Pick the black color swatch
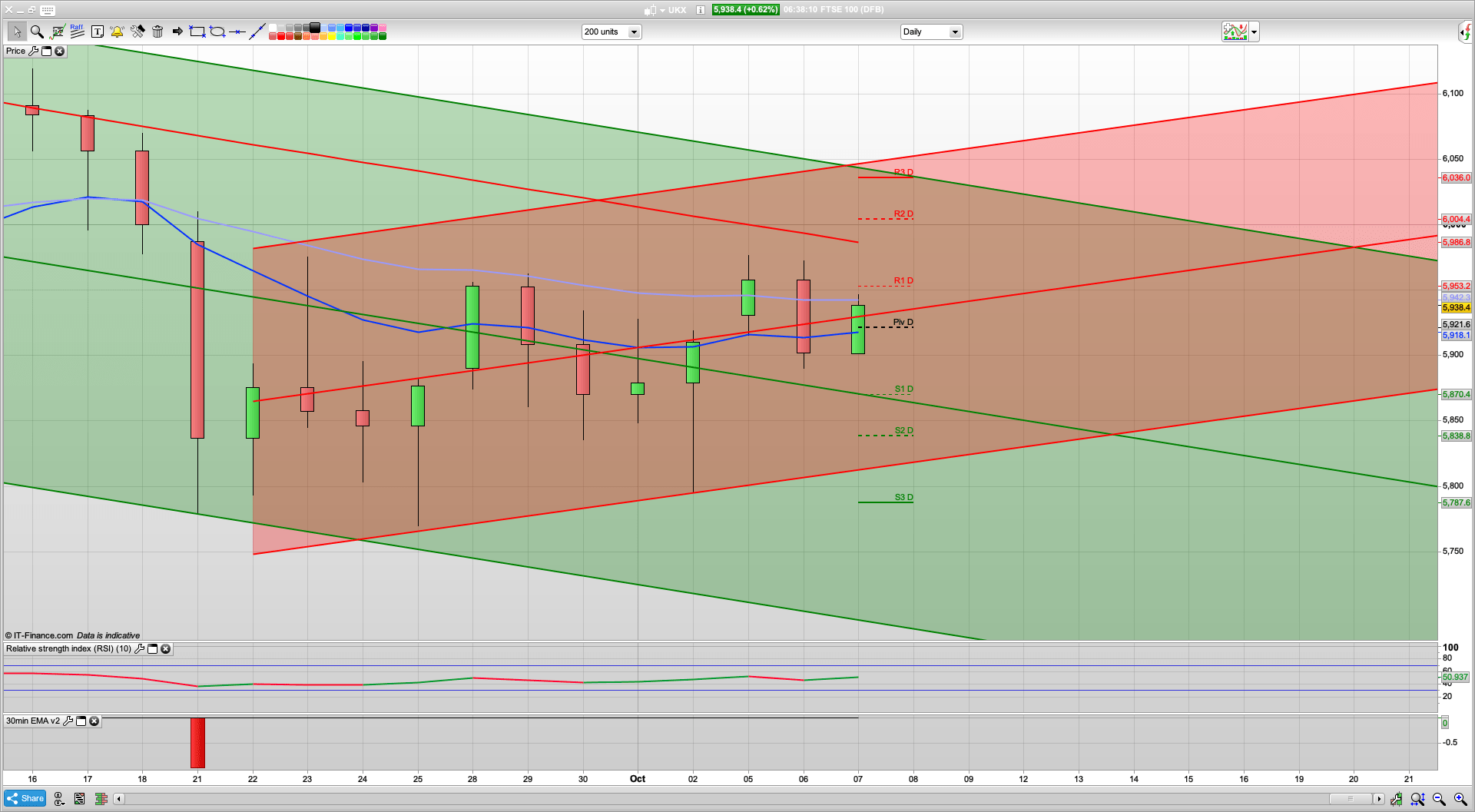 pos(315,27)
